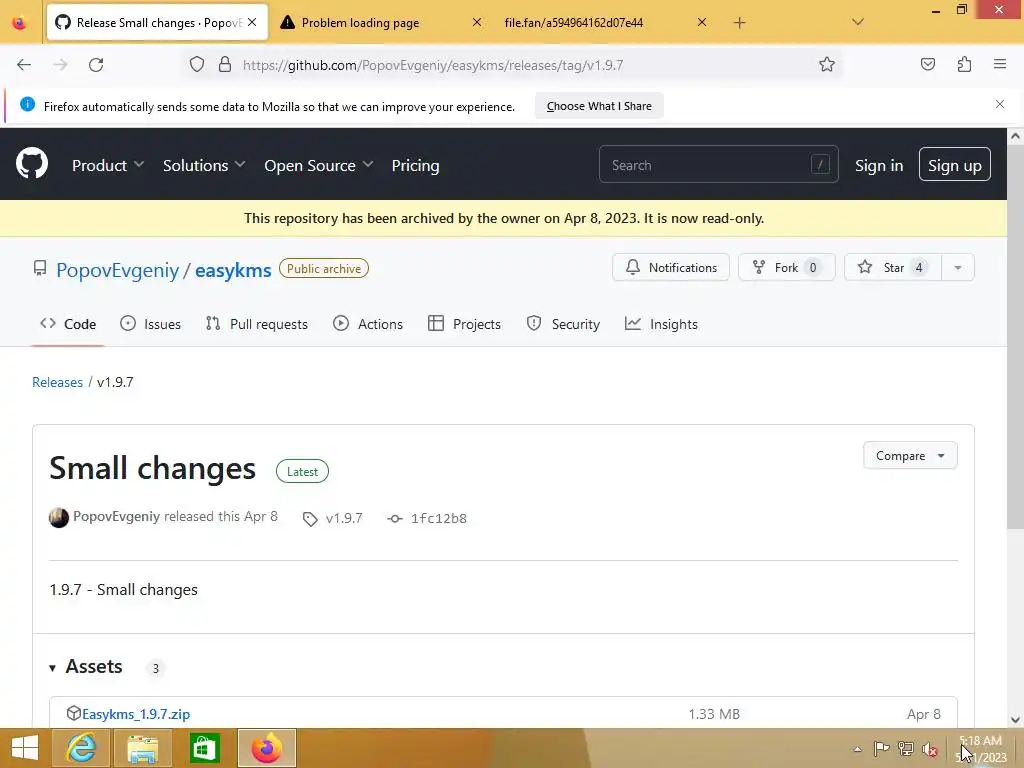The height and width of the screenshot is (768, 1024).
Task: Open the list all tabs dropdown
Action: (858, 22)
